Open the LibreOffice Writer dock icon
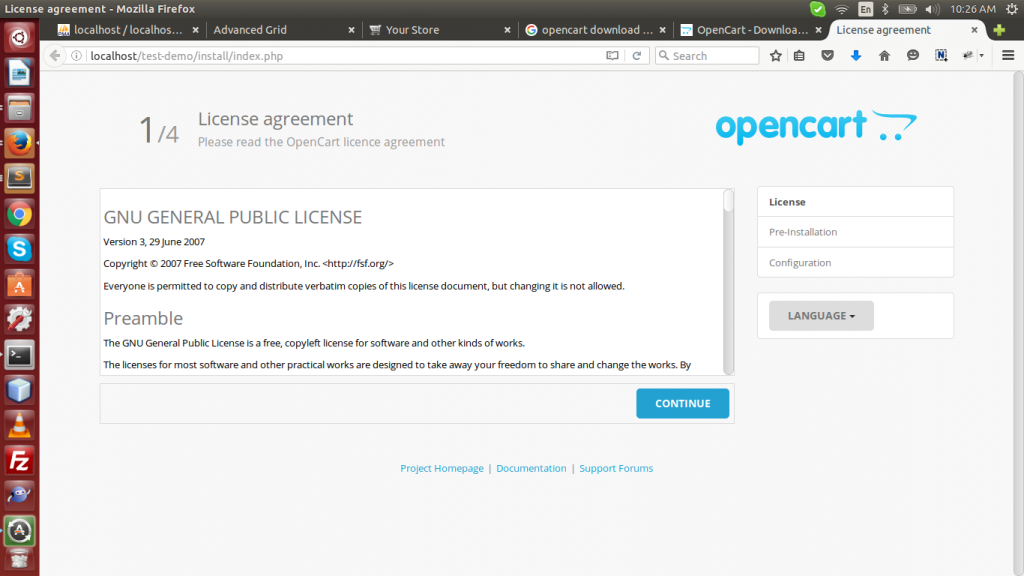This screenshot has width=1024, height=576. click(19, 72)
